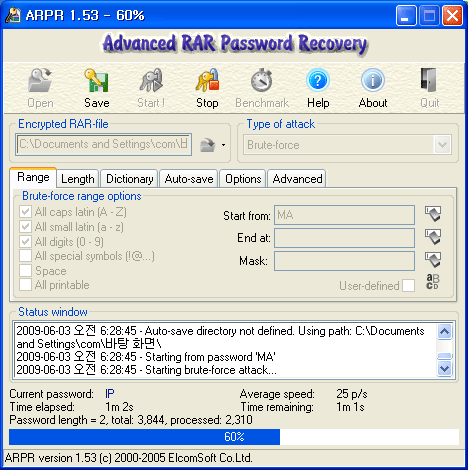Click the Benchmark stopwatch icon
Screen dimensions: 468x470
pyautogui.click(x=262, y=80)
